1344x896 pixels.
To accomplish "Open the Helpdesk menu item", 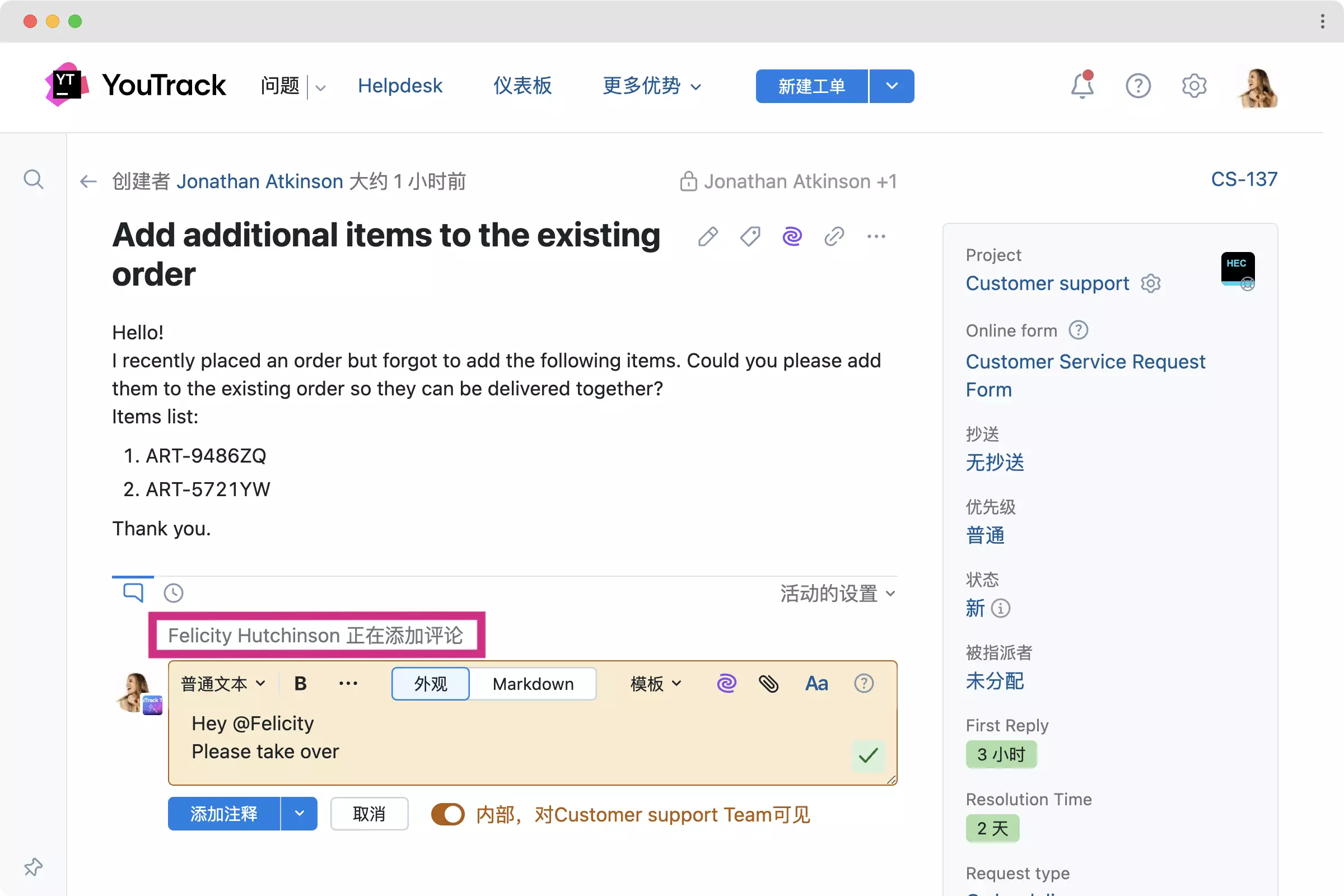I will click(x=399, y=86).
